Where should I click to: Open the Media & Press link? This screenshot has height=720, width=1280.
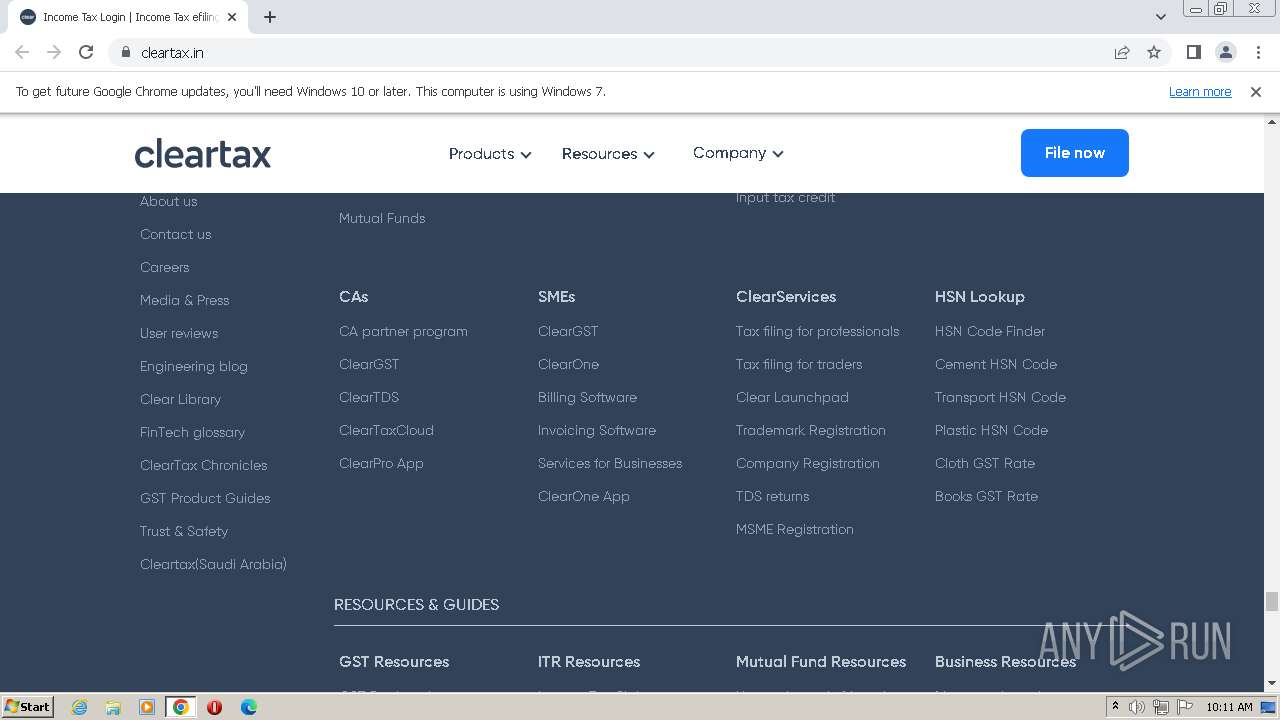pos(184,300)
